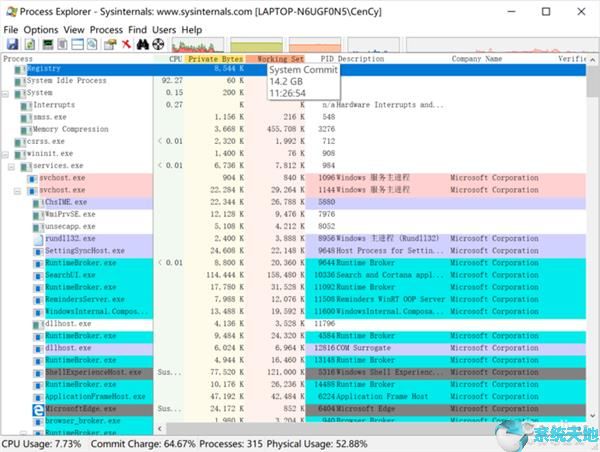
Task: Click the Save toolbar icon
Action: [x=13, y=44]
